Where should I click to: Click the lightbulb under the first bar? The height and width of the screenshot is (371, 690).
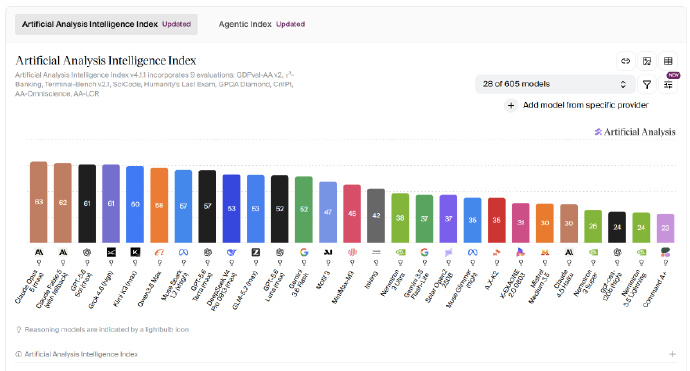[39, 263]
